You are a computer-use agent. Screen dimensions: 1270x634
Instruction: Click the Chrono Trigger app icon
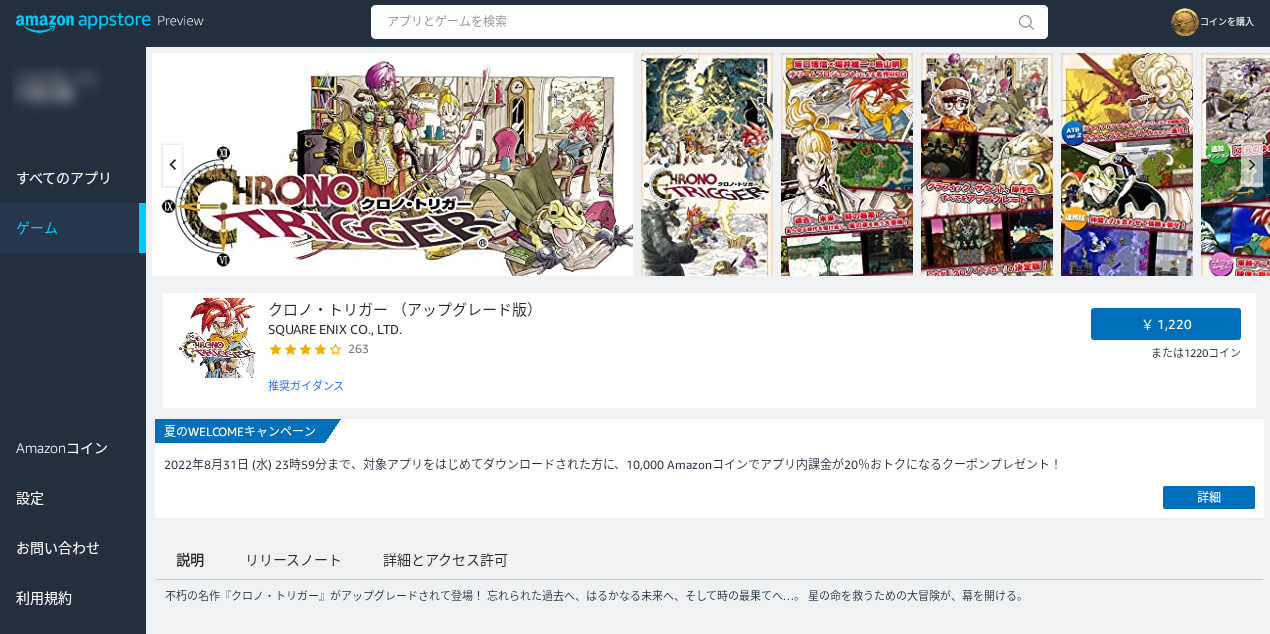(216, 337)
